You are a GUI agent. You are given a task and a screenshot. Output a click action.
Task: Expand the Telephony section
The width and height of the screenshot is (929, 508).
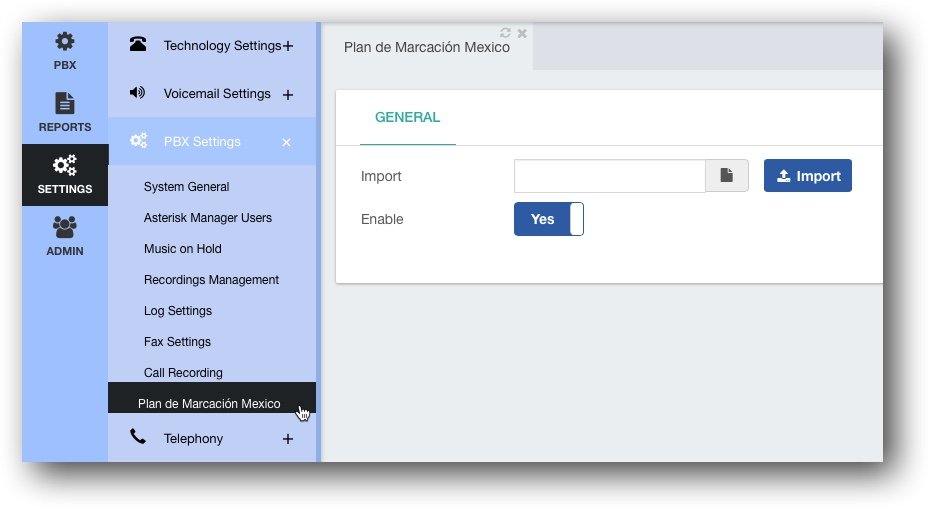tap(288, 439)
